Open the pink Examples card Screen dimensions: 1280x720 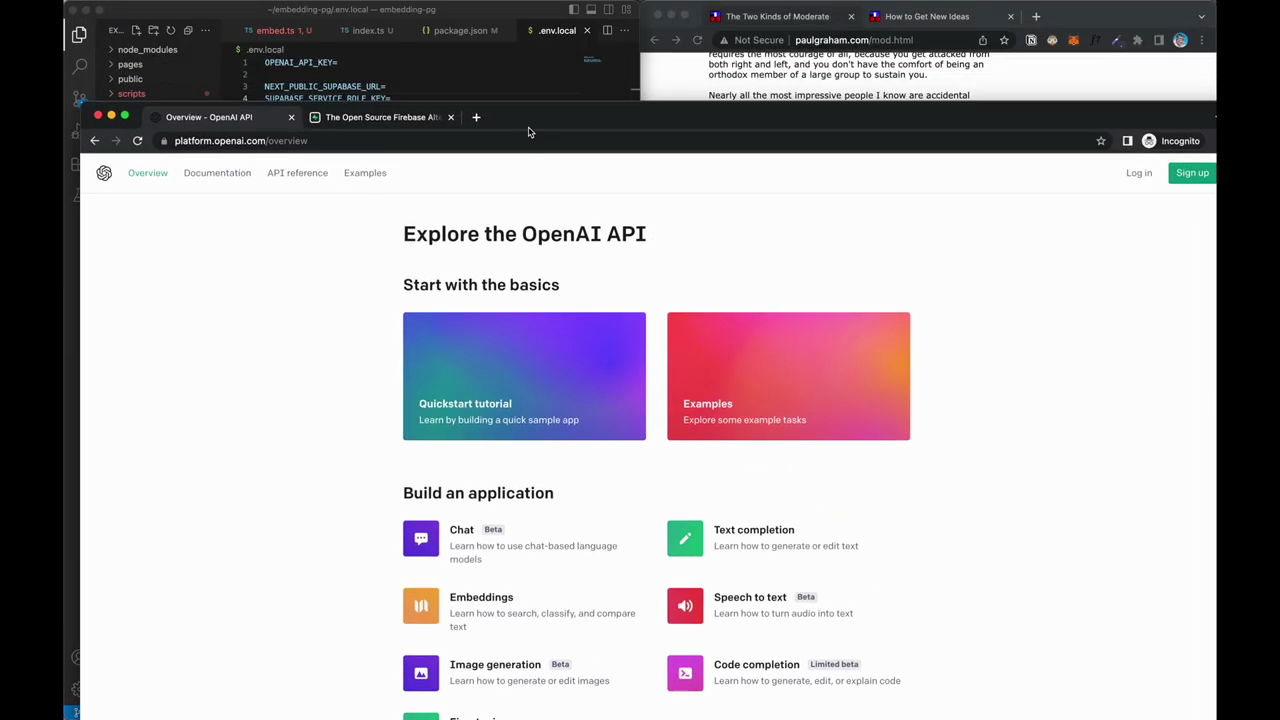(788, 376)
